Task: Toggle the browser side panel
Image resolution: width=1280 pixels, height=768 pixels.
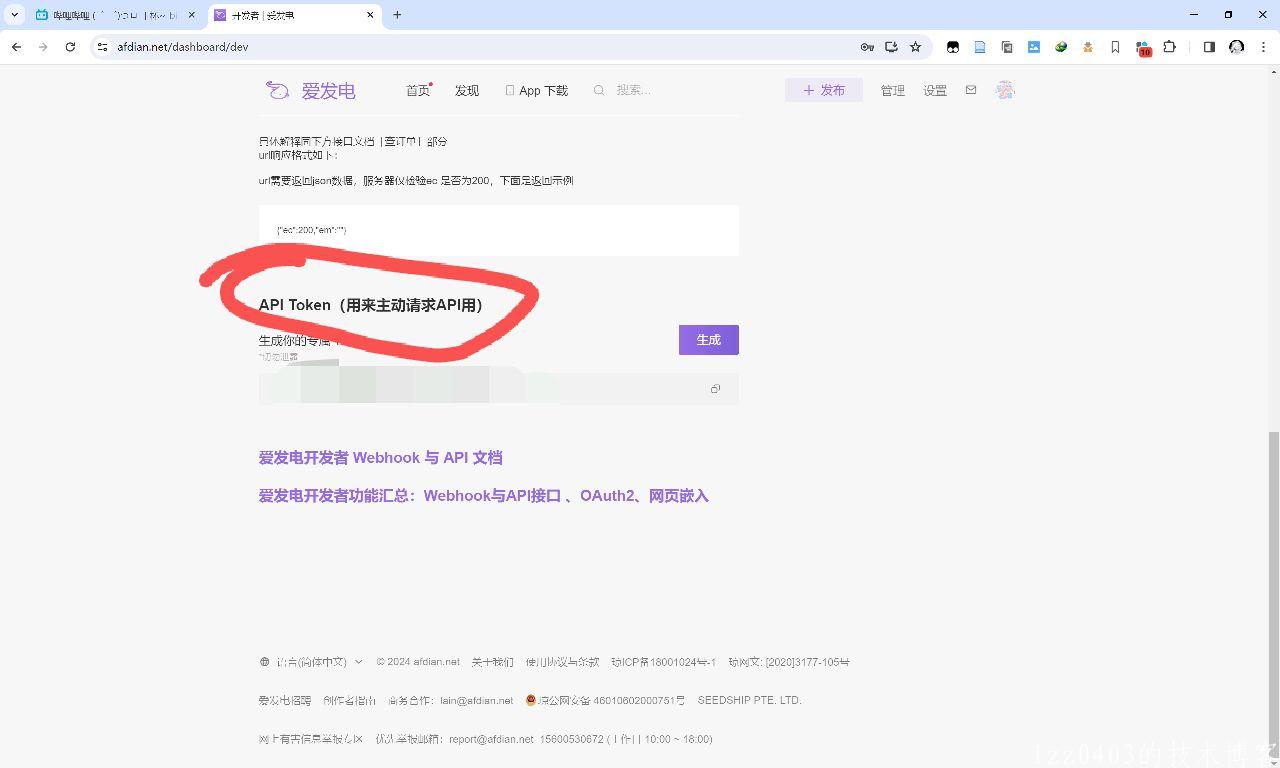Action: tap(1209, 47)
